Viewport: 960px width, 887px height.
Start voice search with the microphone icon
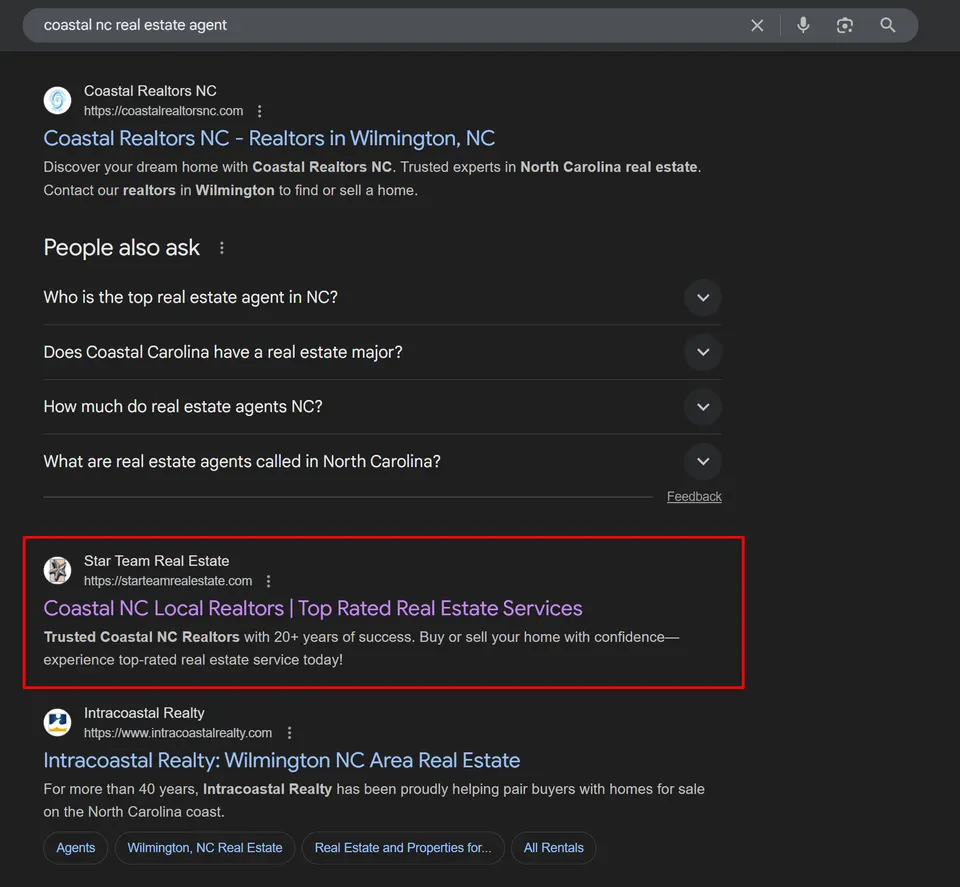click(803, 25)
